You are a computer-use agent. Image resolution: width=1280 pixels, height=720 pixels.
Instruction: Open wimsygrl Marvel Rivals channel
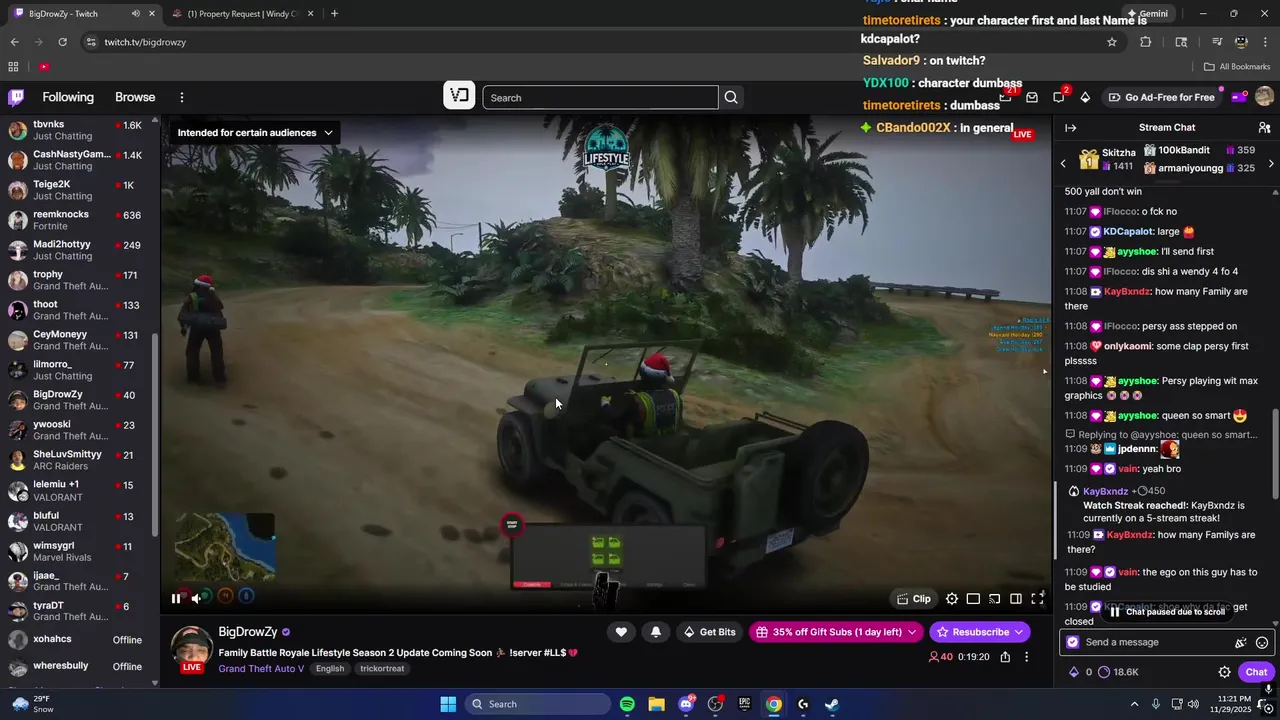tap(78, 552)
